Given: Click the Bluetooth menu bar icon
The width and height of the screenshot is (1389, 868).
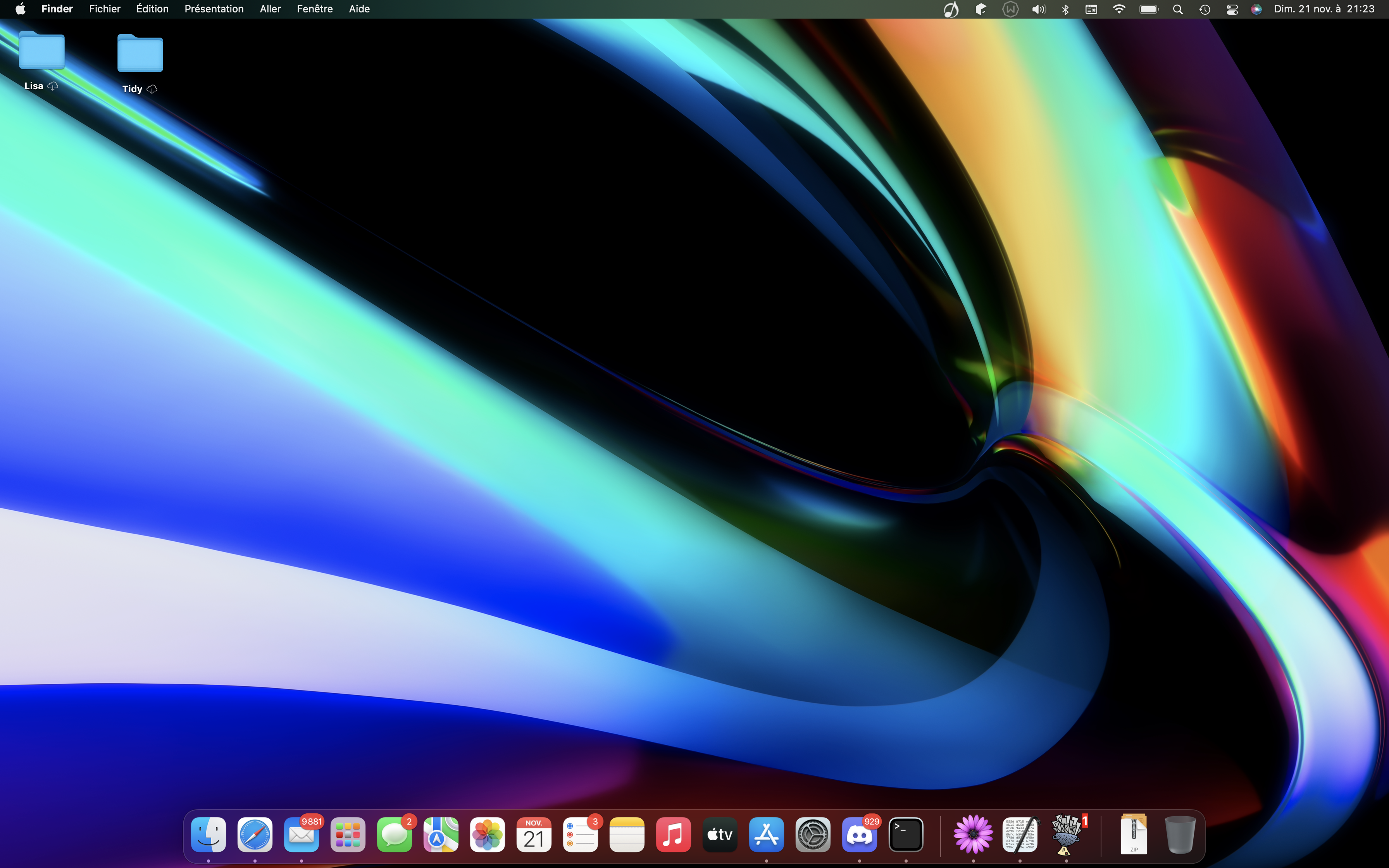Looking at the screenshot, I should click(x=1065, y=9).
